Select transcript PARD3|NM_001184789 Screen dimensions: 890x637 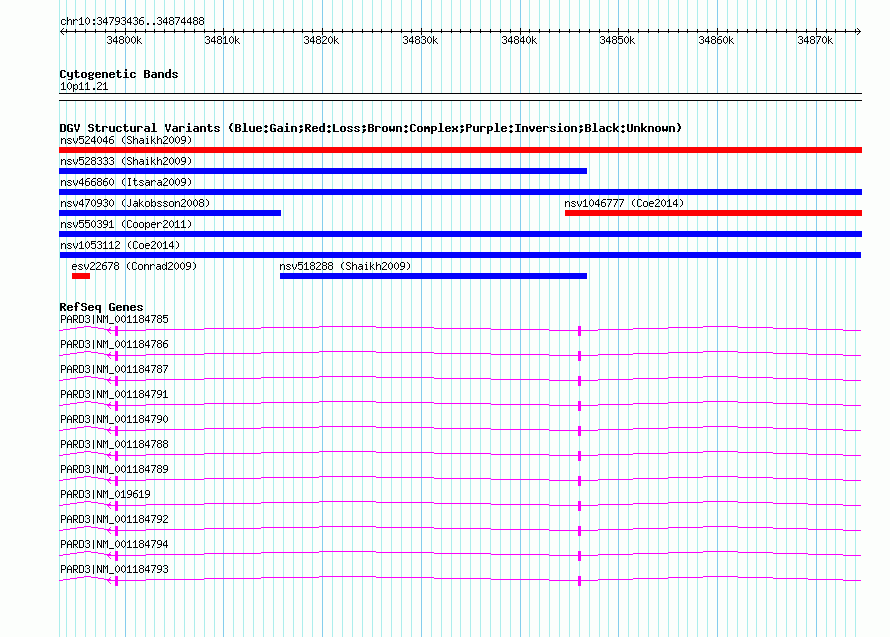(114, 470)
